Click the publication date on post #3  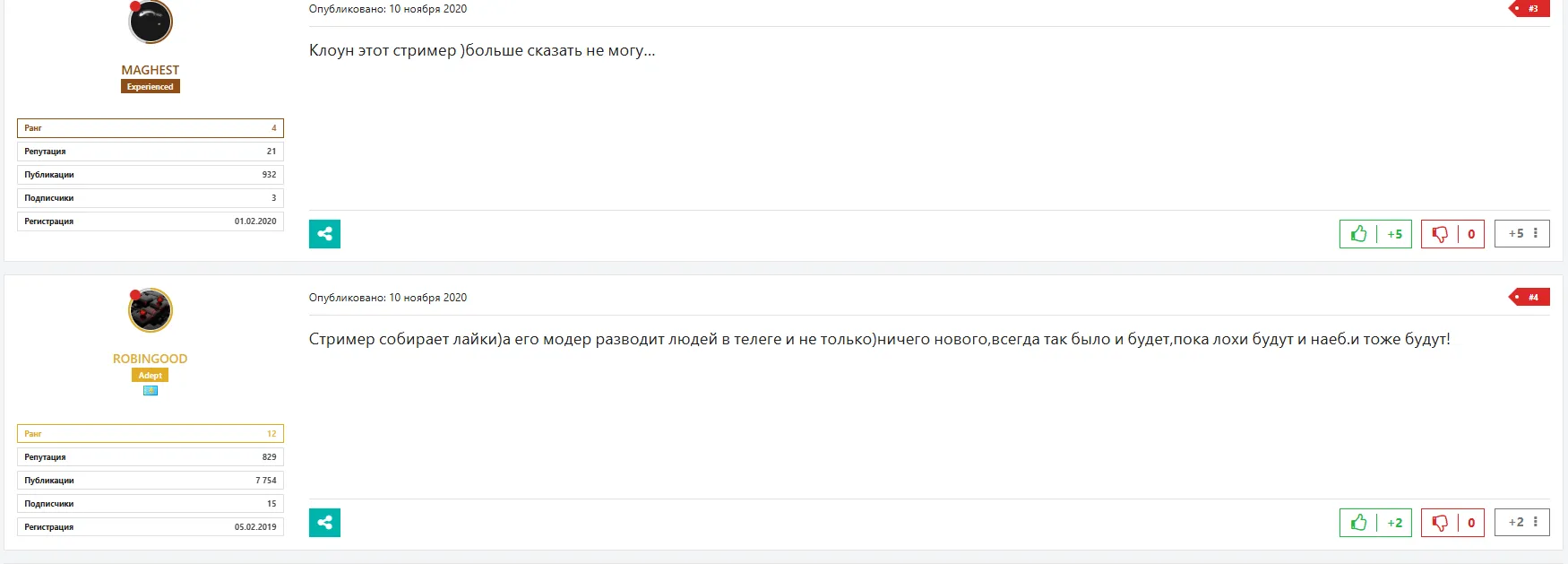pos(388,9)
